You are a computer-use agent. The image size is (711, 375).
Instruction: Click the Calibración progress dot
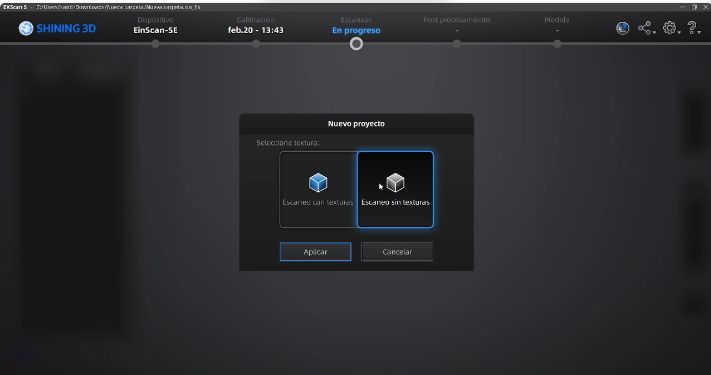tap(256, 44)
